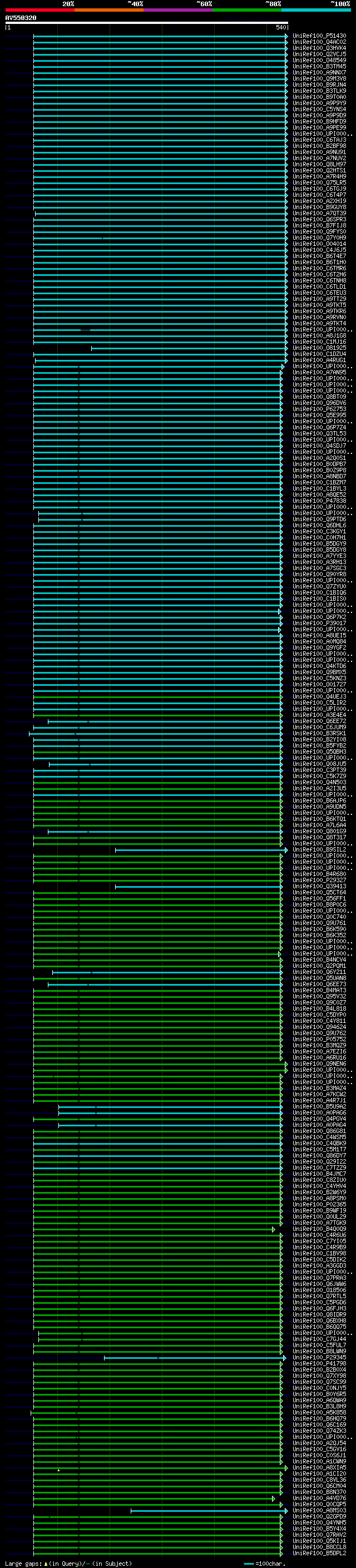The image size is (356, 1568).
Task: Click UniRef100_P29327 entry
Action: (x=319, y=880)
